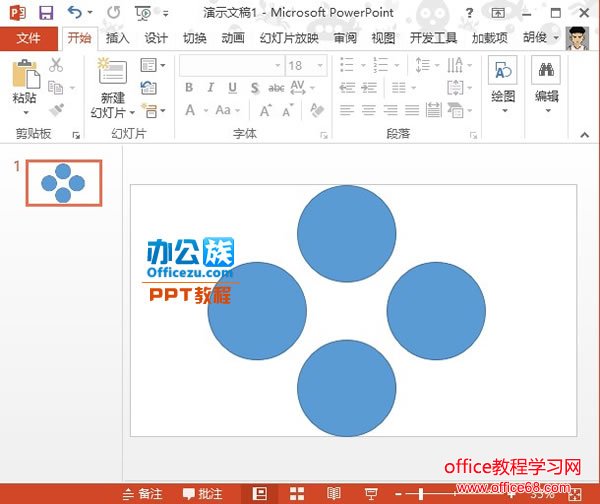Screen dimensions: 600x504
Task: Click the Line Spacing icon
Action: [x=423, y=65]
